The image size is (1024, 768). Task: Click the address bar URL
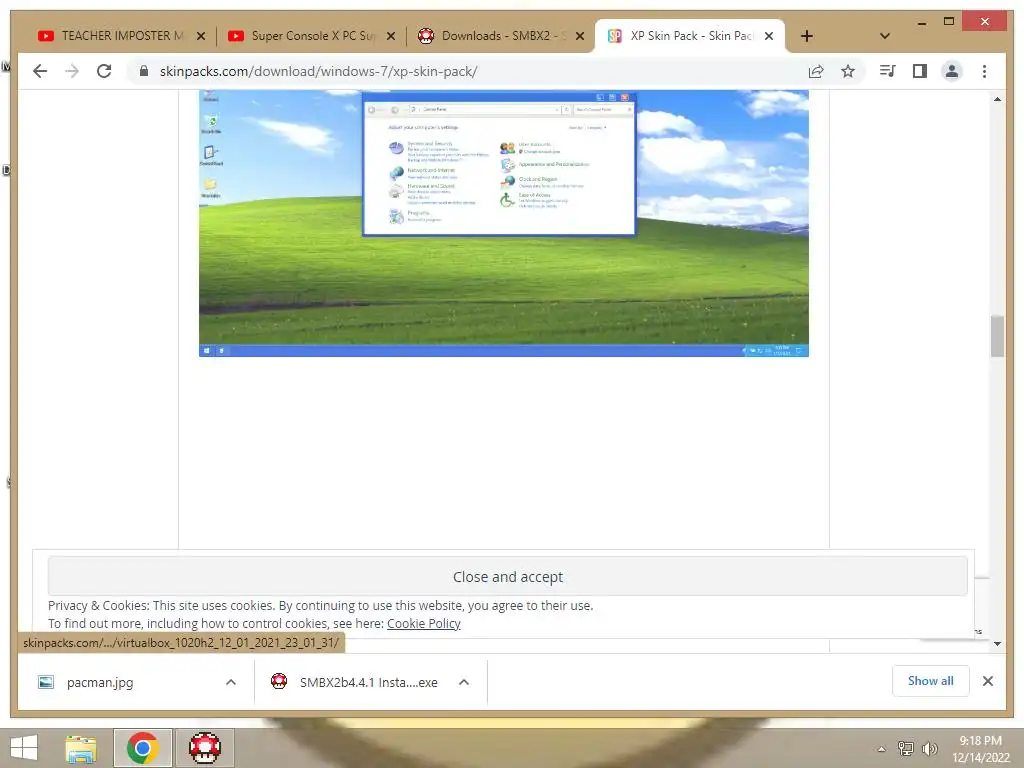pos(319,71)
